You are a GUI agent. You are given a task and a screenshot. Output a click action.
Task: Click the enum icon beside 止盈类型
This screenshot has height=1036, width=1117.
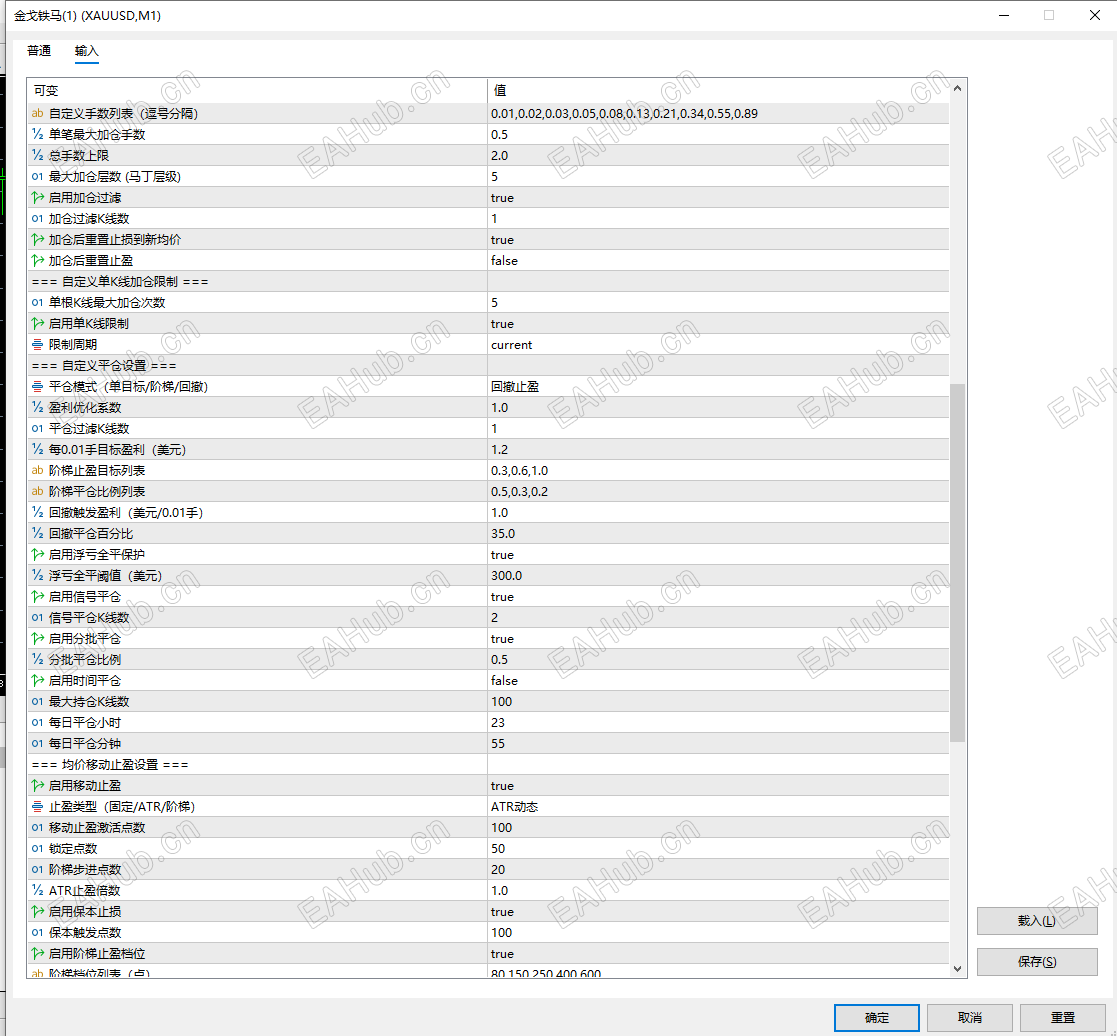click(x=38, y=807)
